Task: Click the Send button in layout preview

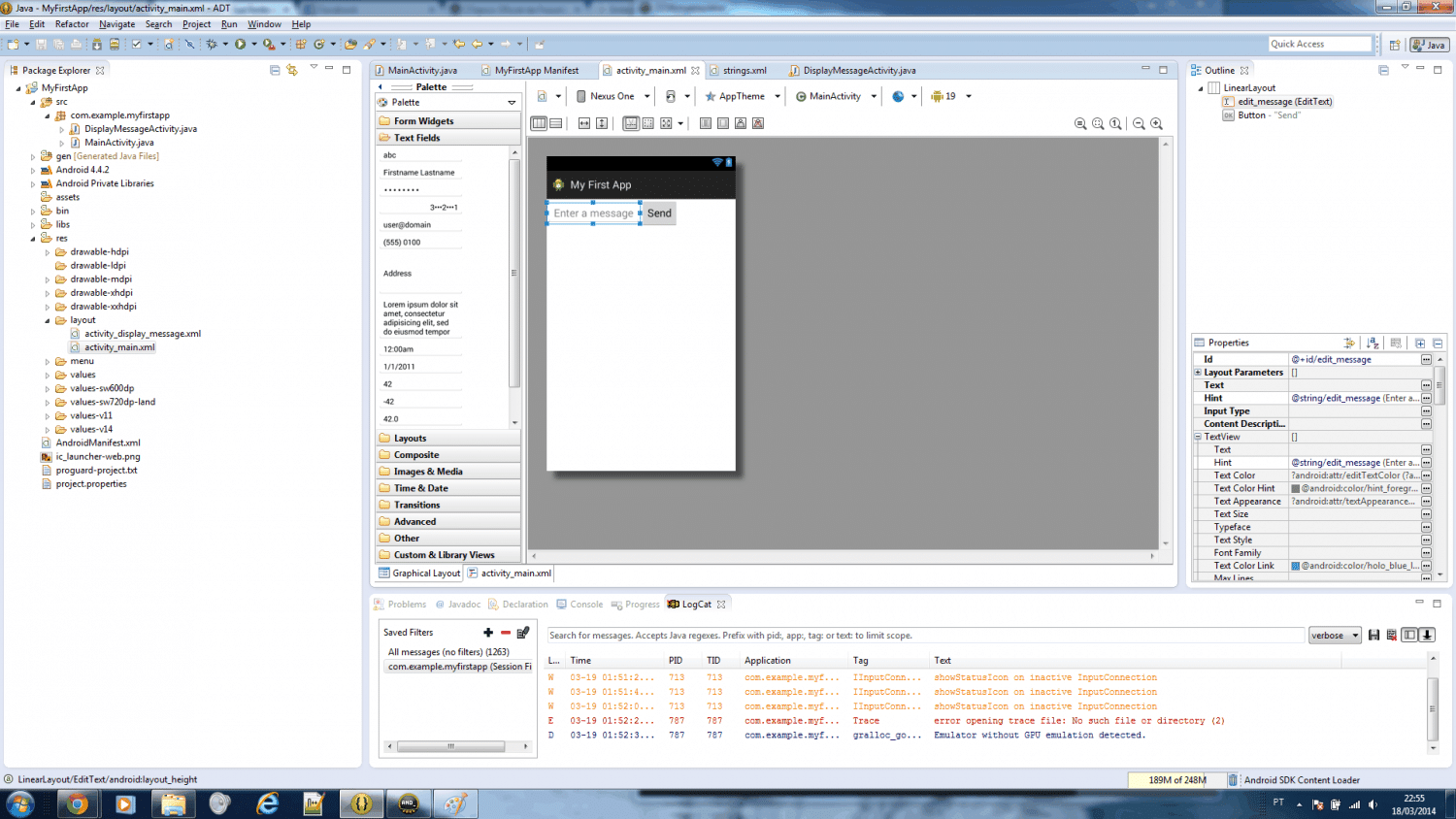Action: (x=659, y=213)
